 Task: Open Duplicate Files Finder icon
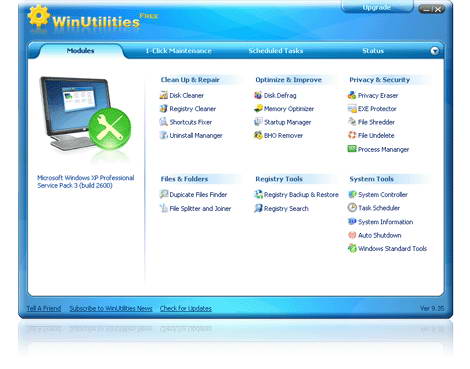[x=164, y=194]
